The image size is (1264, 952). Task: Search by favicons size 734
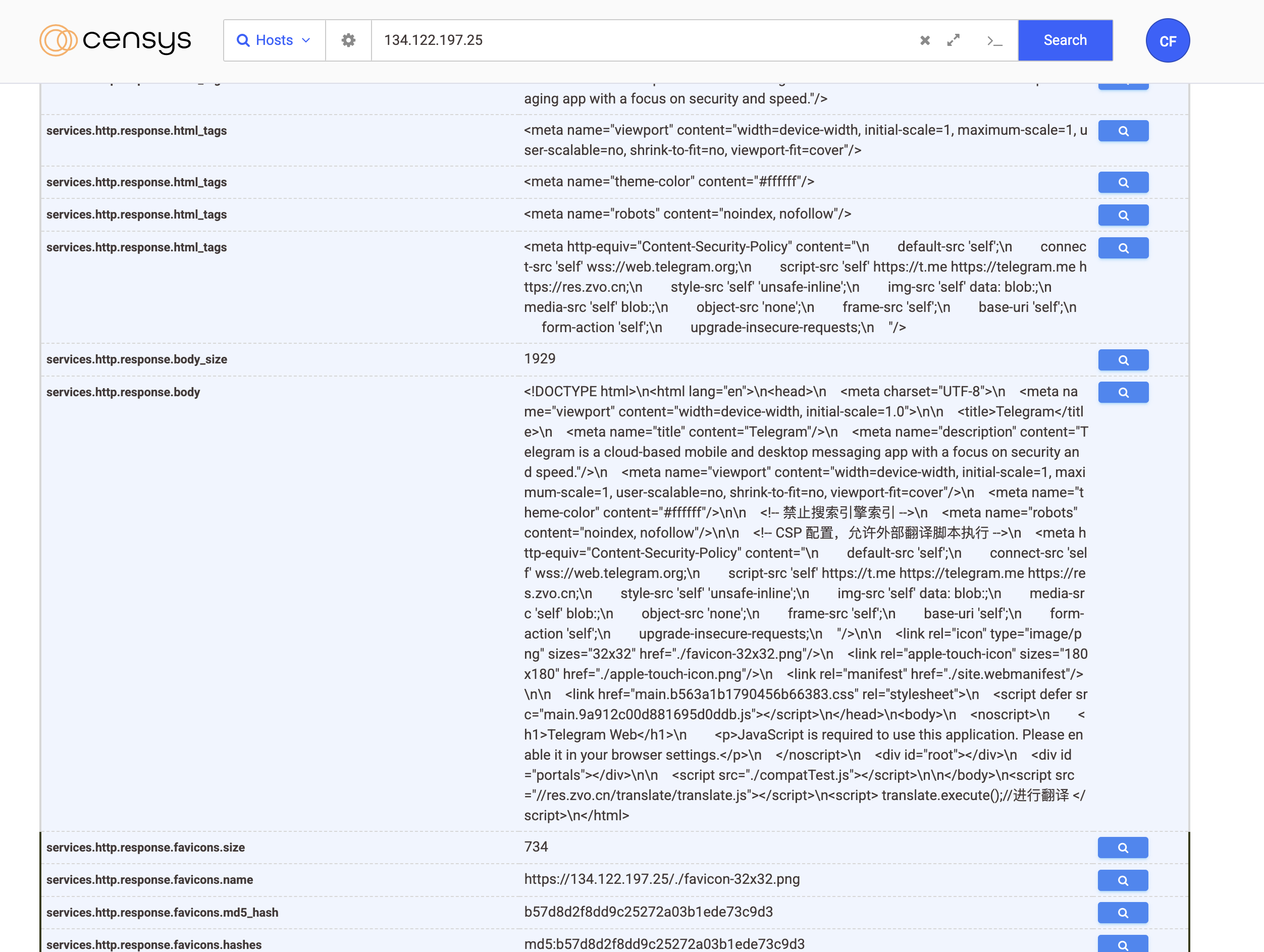(1122, 848)
